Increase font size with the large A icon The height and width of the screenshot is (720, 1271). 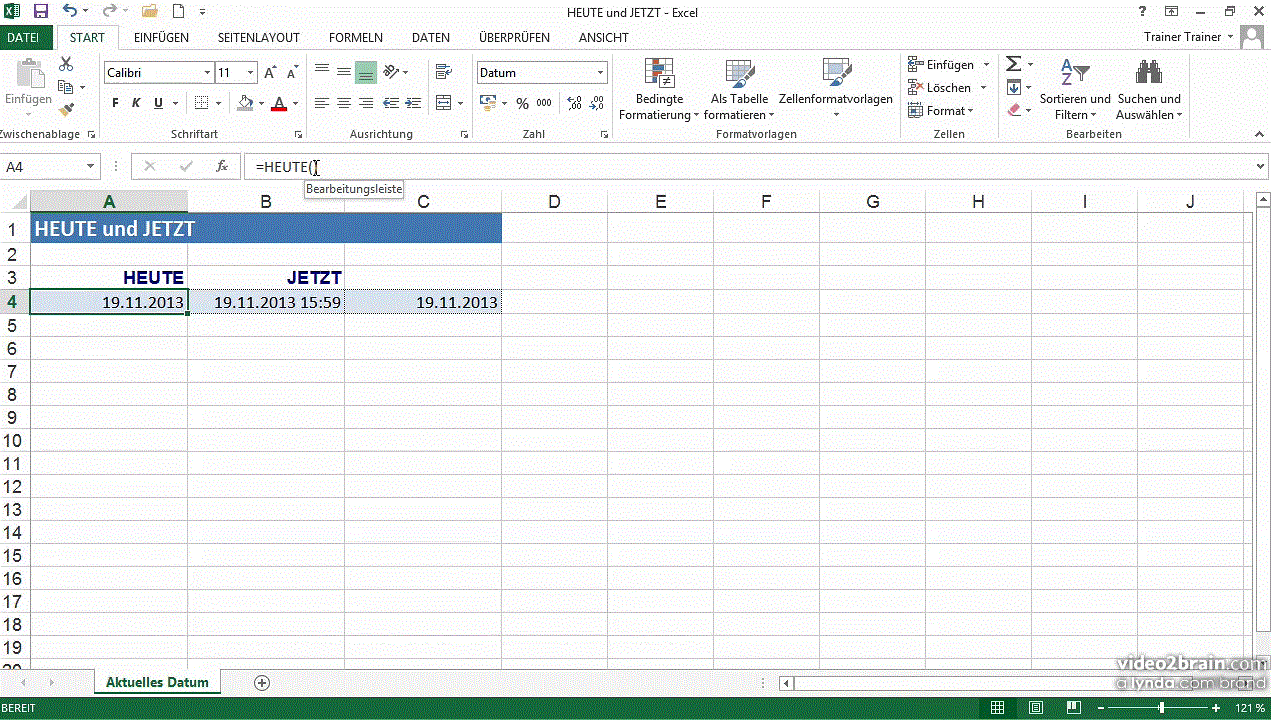(271, 73)
